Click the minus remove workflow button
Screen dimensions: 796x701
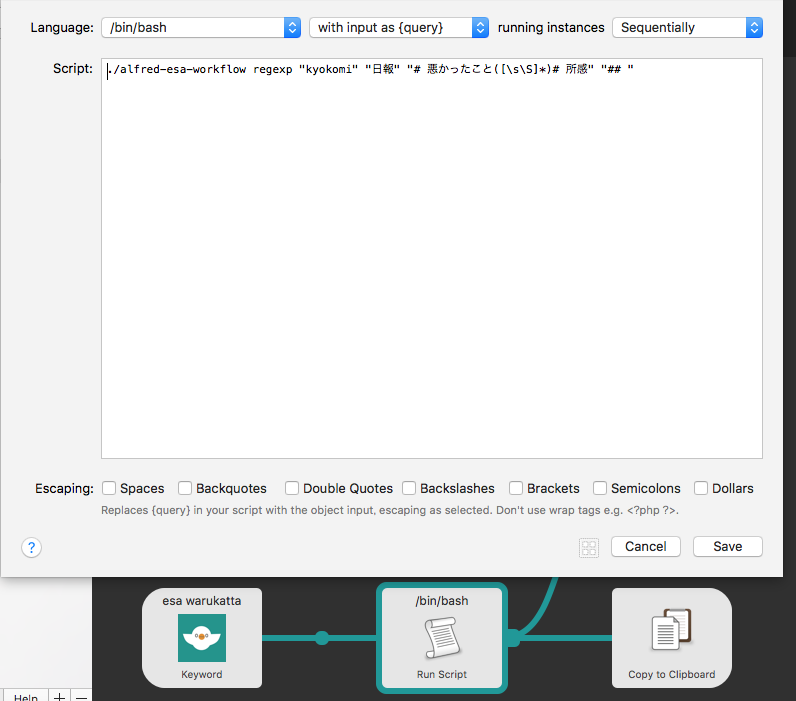pyautogui.click(x=81, y=695)
